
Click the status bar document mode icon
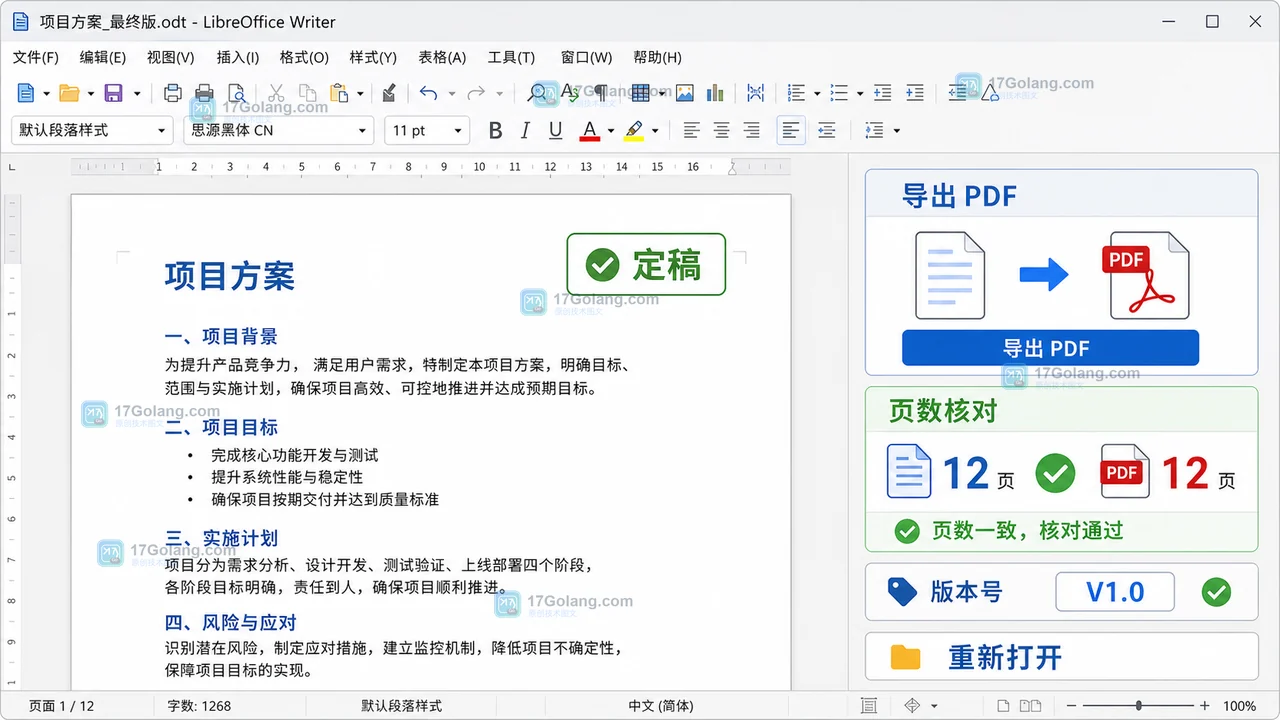(869, 706)
